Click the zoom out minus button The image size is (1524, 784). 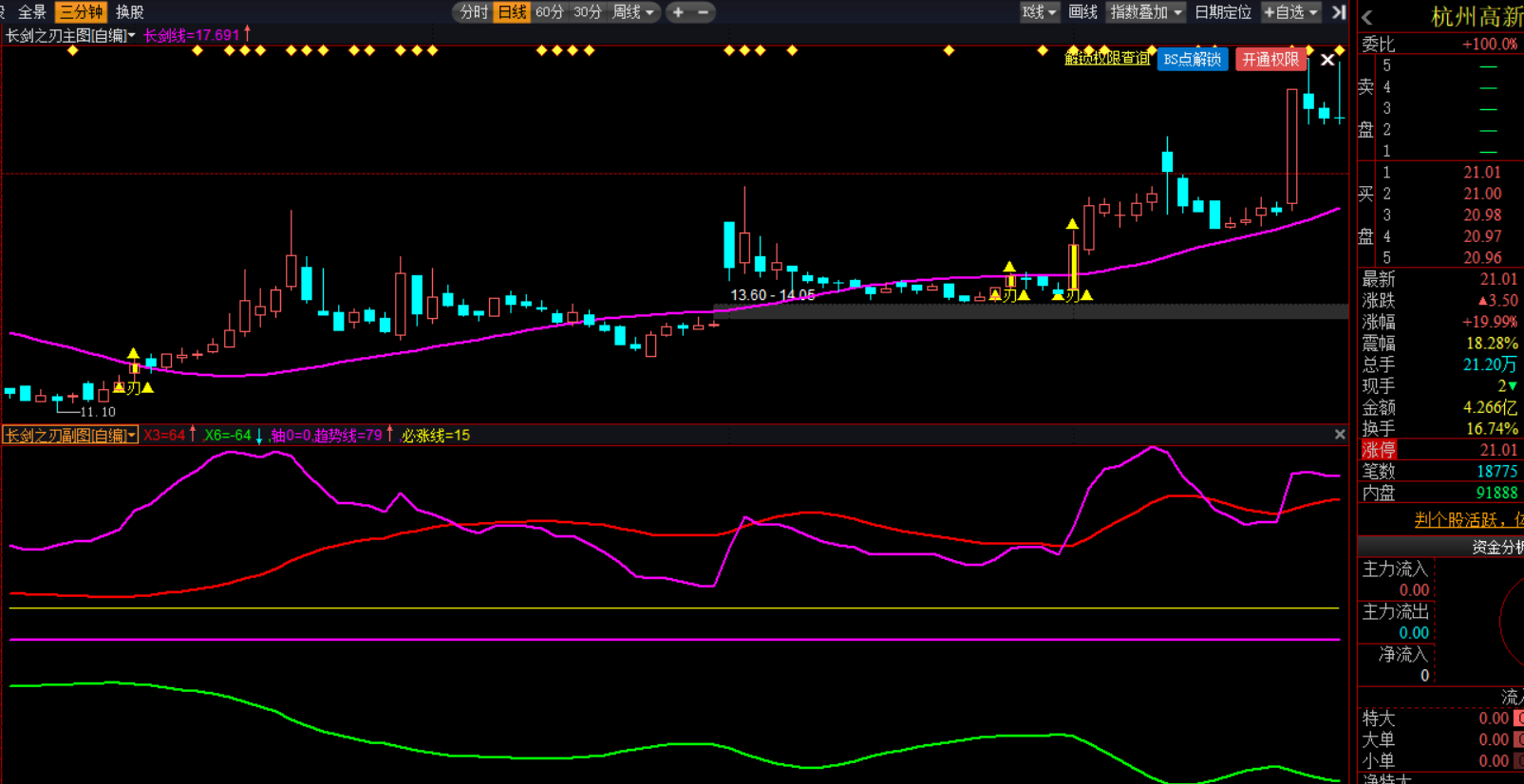pos(704,12)
